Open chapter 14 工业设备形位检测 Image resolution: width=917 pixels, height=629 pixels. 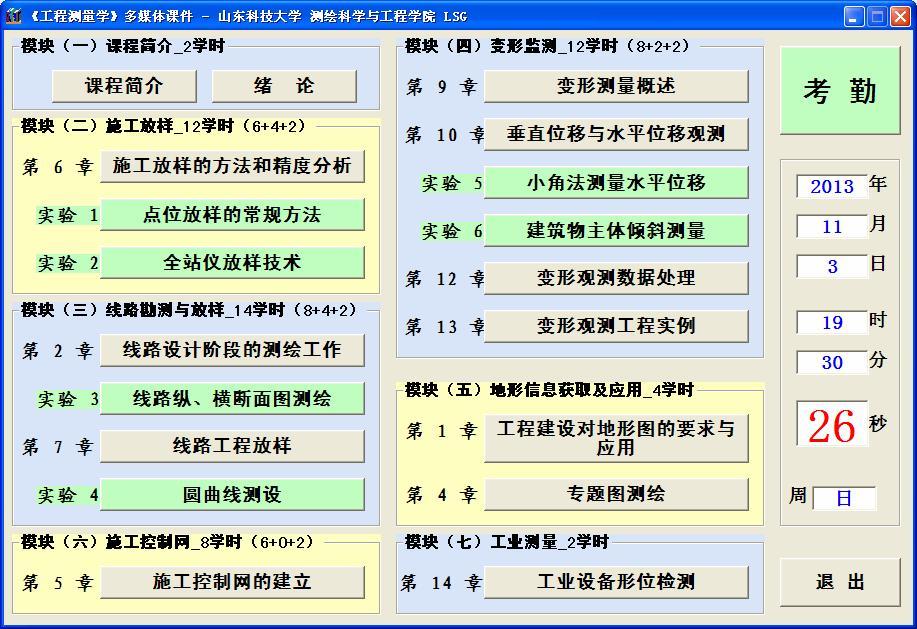click(x=617, y=582)
